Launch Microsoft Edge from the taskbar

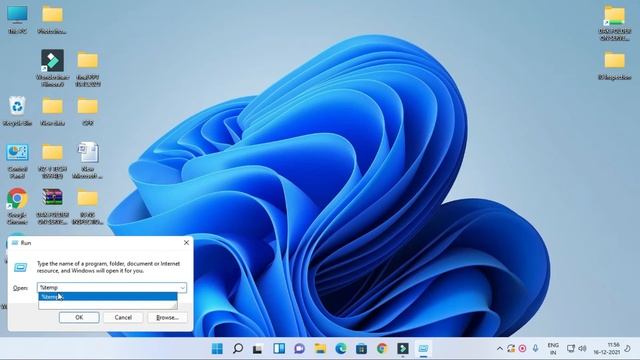[x=340, y=349]
